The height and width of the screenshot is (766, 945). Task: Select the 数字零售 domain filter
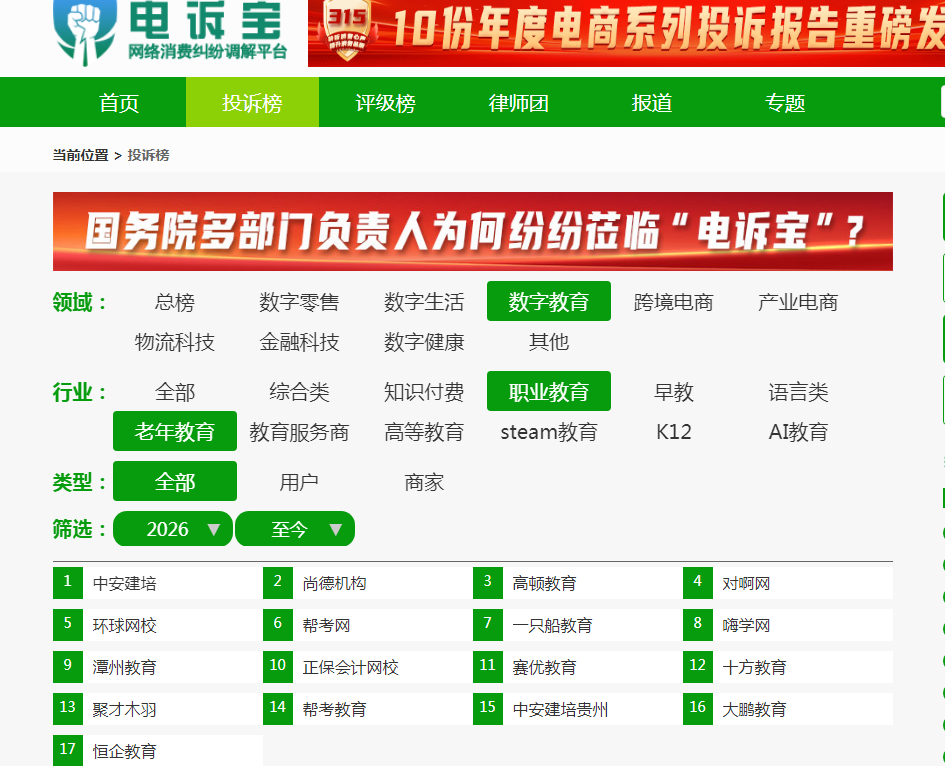(299, 301)
